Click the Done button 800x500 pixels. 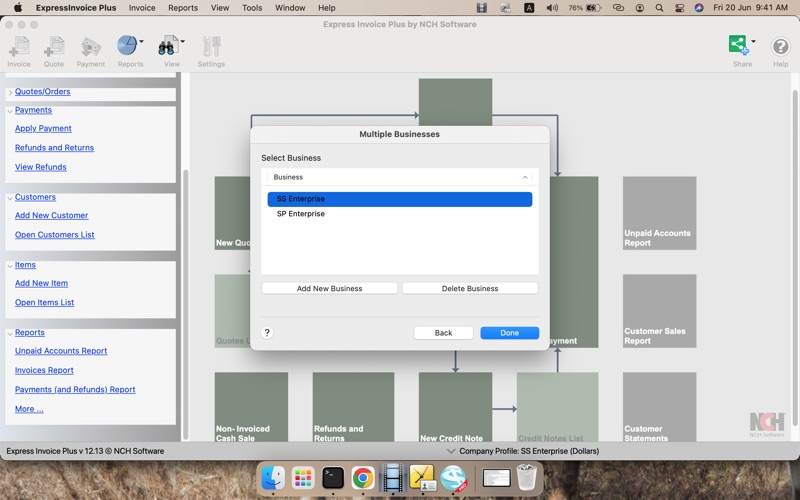coord(509,333)
